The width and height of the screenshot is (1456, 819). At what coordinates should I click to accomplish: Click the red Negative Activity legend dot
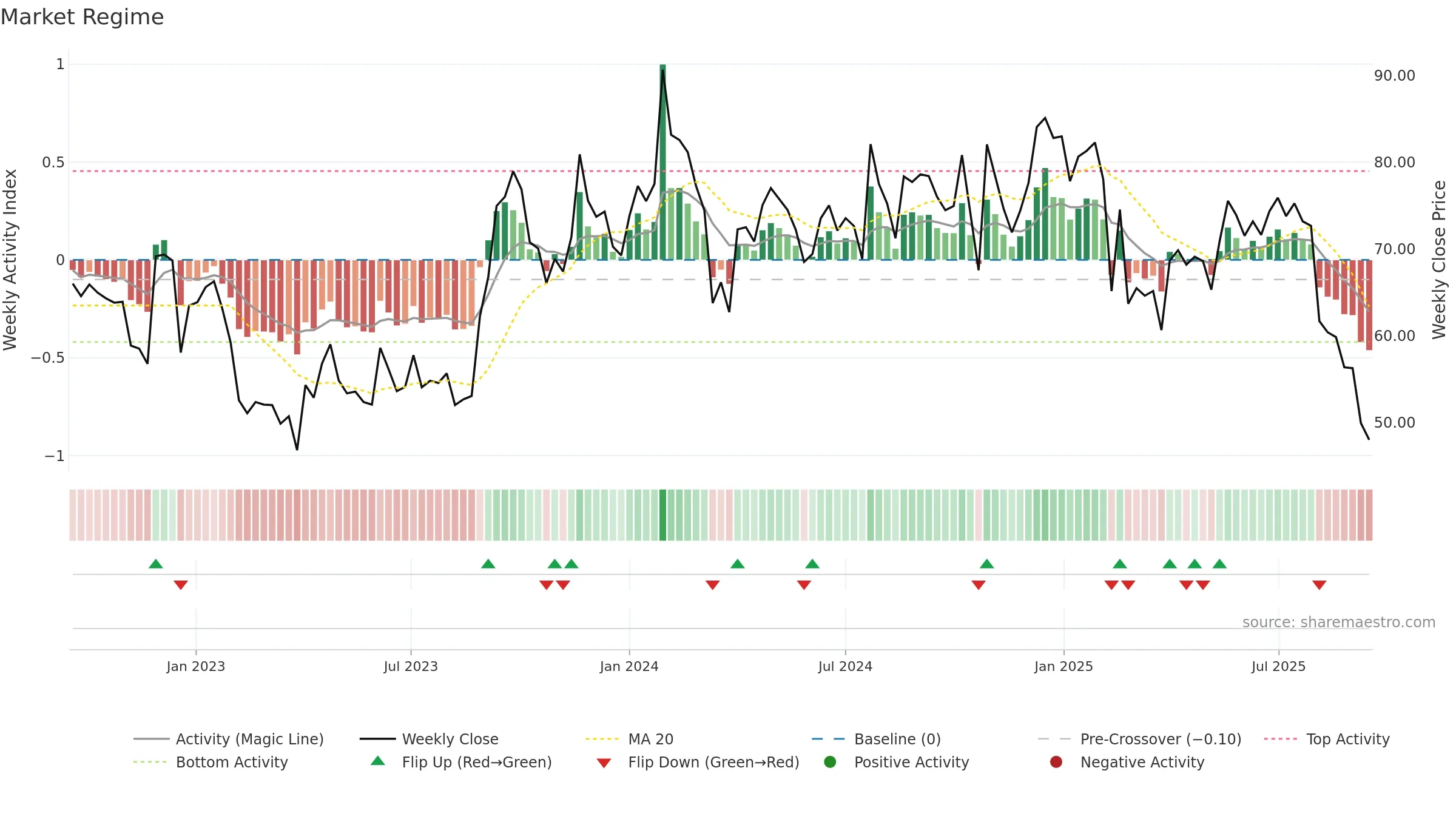pyautogui.click(x=1056, y=762)
